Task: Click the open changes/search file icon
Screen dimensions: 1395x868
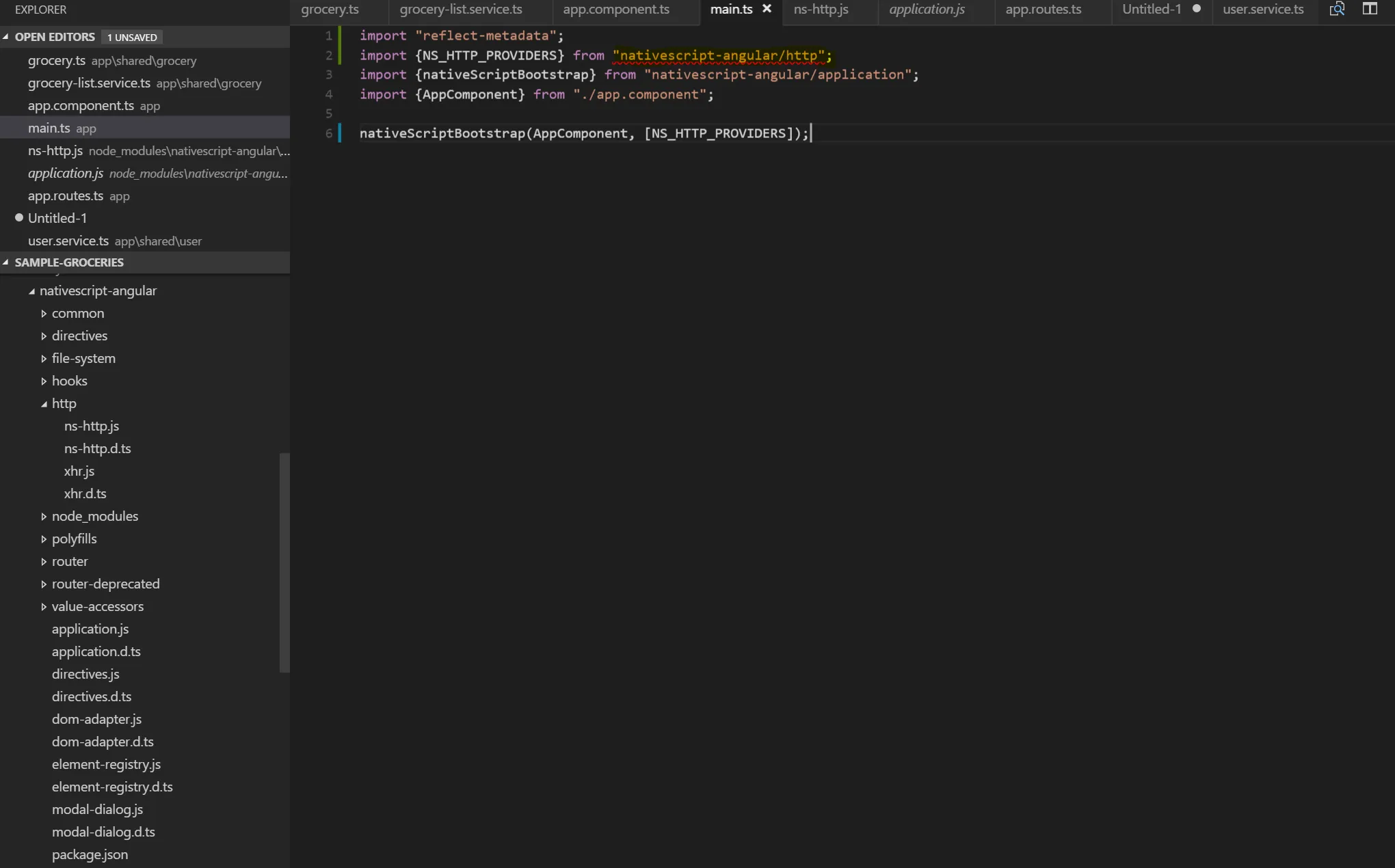Action: pos(1337,9)
